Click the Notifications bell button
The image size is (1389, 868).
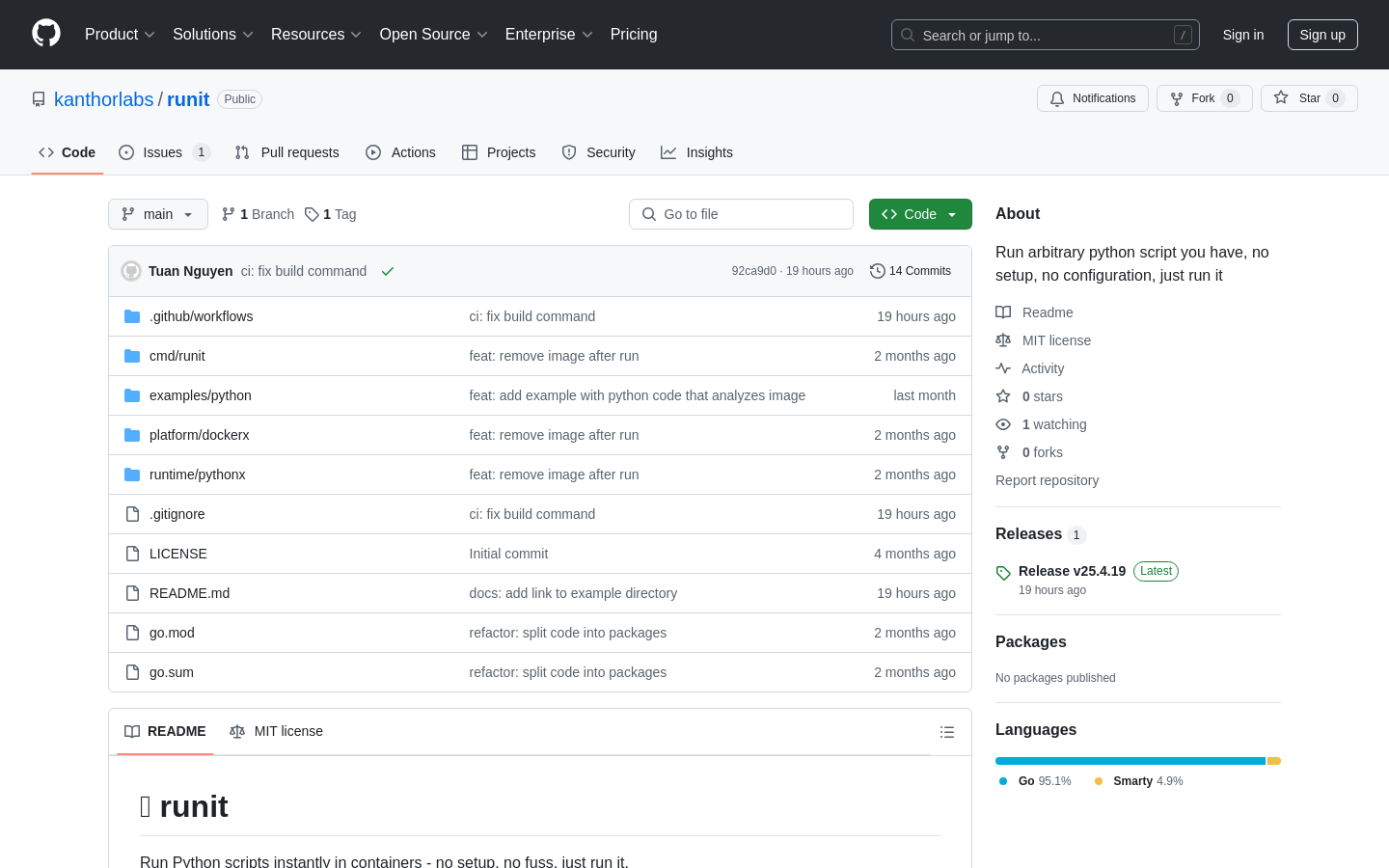[x=1093, y=98]
